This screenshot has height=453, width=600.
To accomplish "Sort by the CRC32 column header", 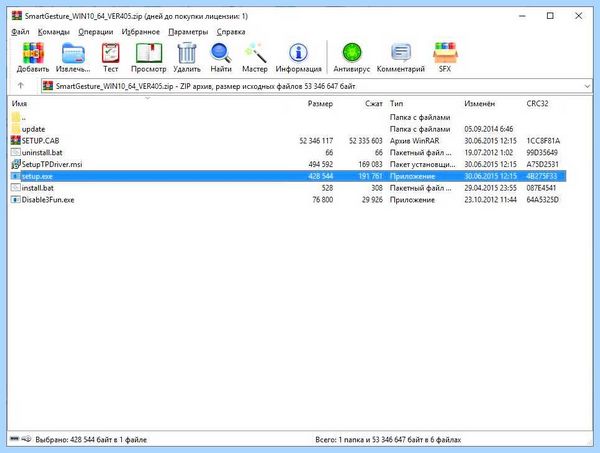I will point(537,103).
